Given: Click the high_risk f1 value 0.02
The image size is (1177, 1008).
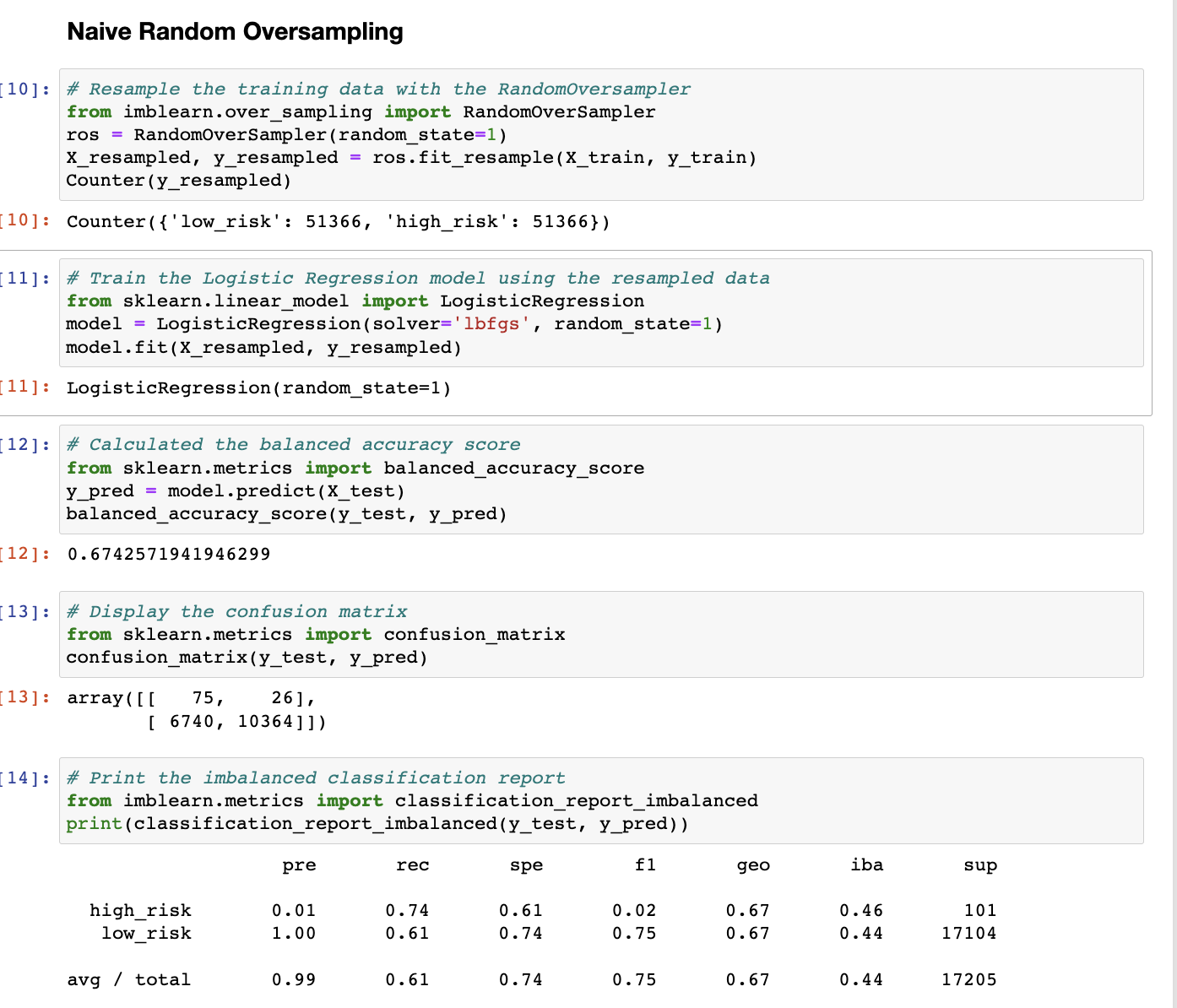Looking at the screenshot, I should click(x=634, y=911).
